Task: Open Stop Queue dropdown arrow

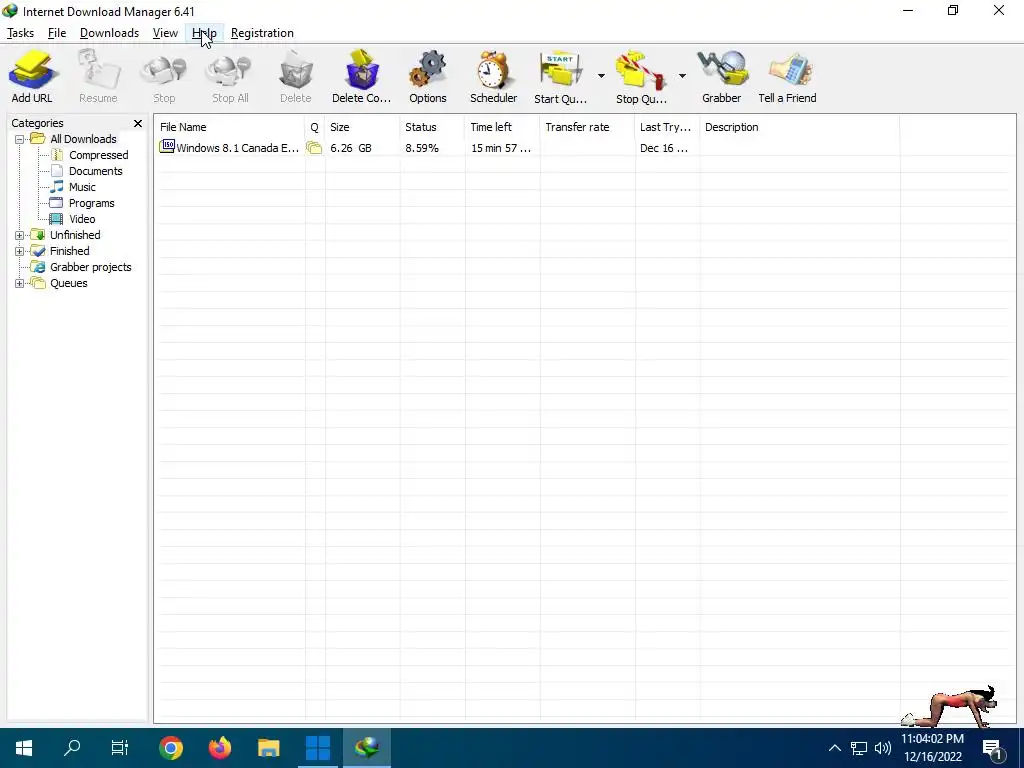Action: click(x=682, y=76)
